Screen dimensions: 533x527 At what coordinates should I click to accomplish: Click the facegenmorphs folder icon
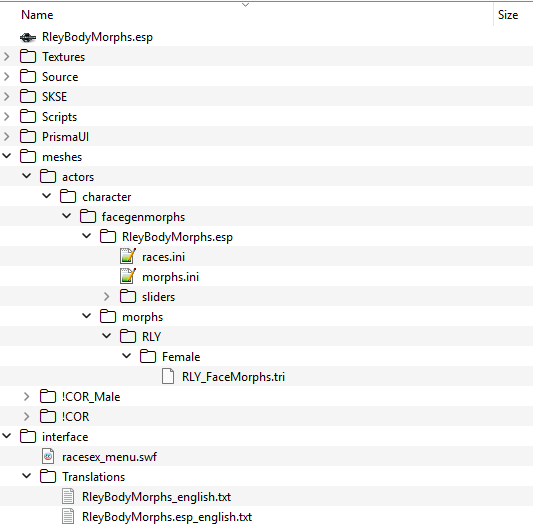point(88,217)
